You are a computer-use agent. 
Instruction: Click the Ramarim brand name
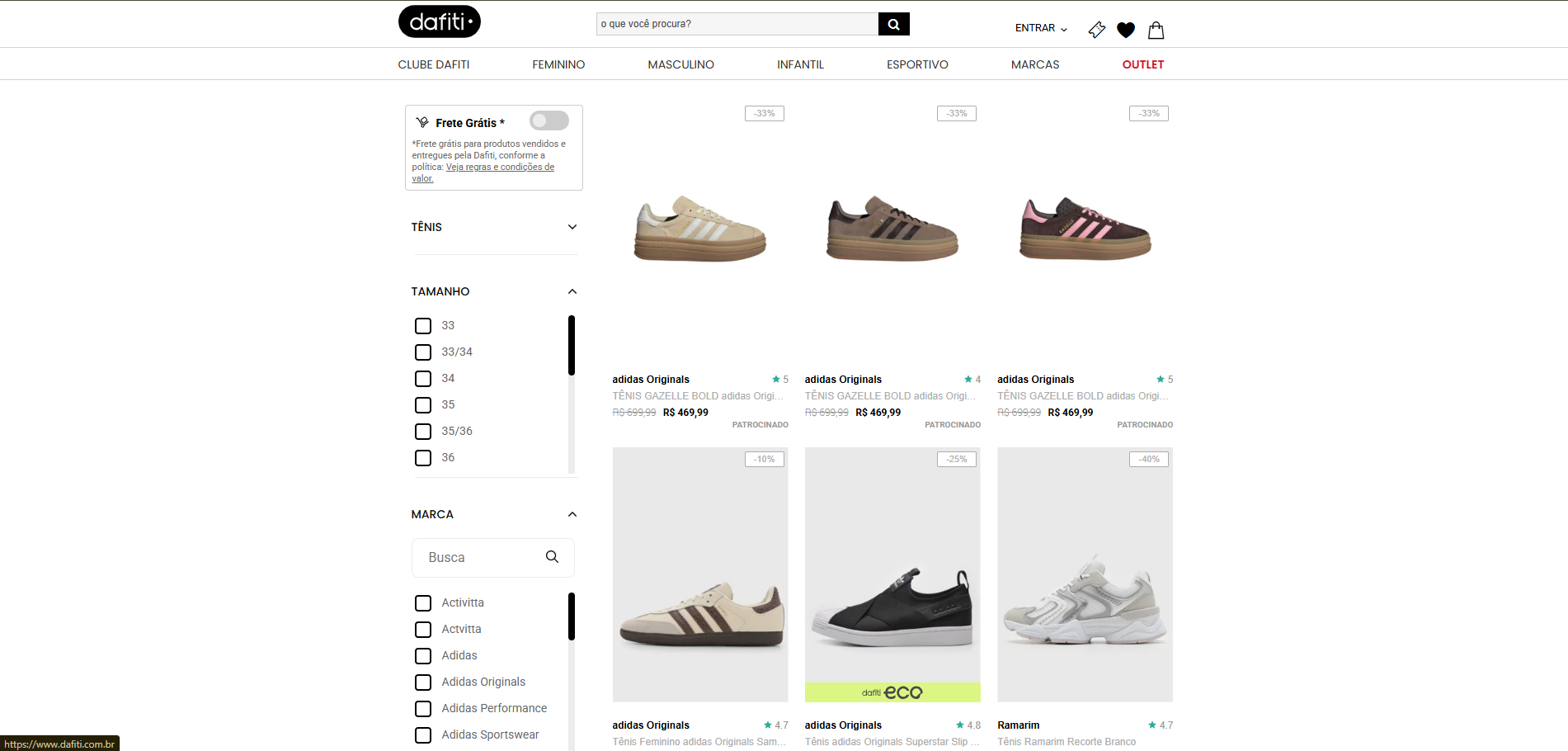point(1019,725)
